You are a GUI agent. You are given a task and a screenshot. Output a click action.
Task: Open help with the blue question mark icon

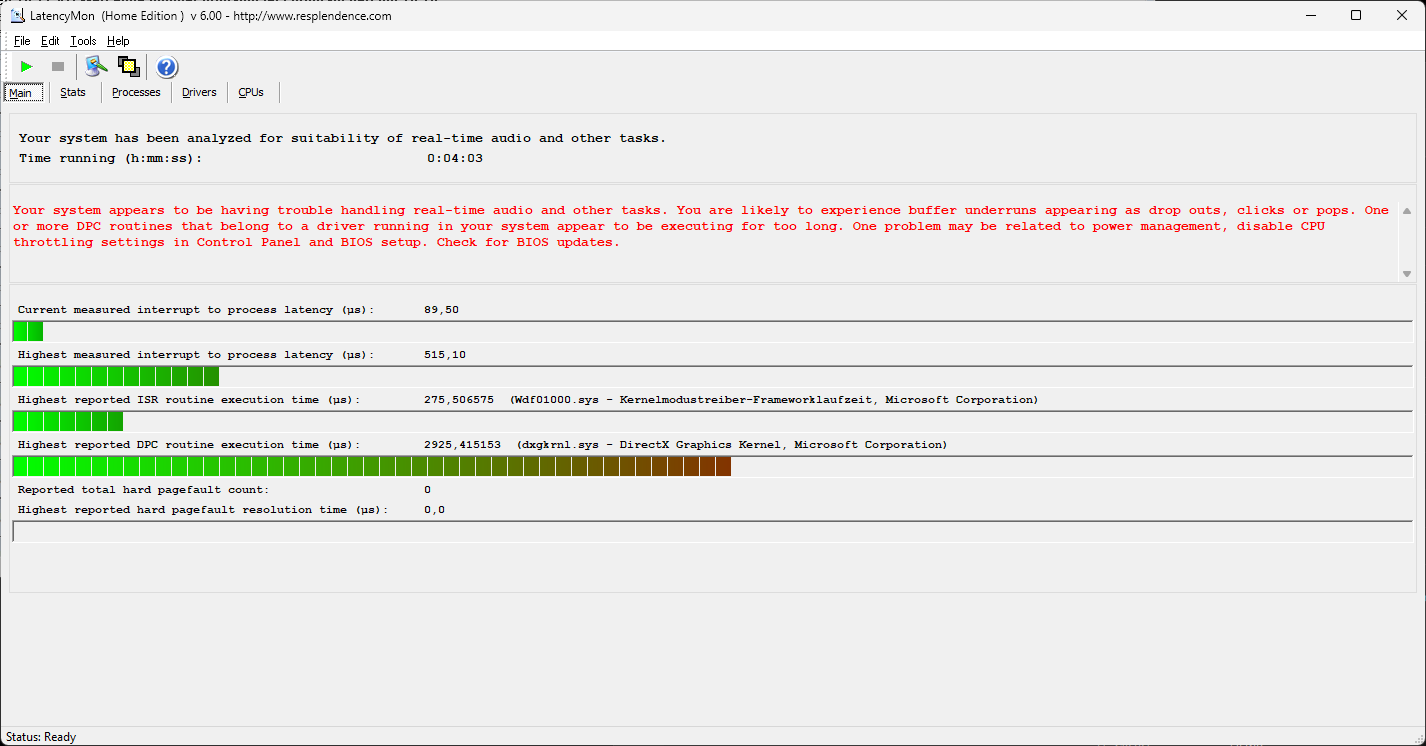click(x=167, y=67)
